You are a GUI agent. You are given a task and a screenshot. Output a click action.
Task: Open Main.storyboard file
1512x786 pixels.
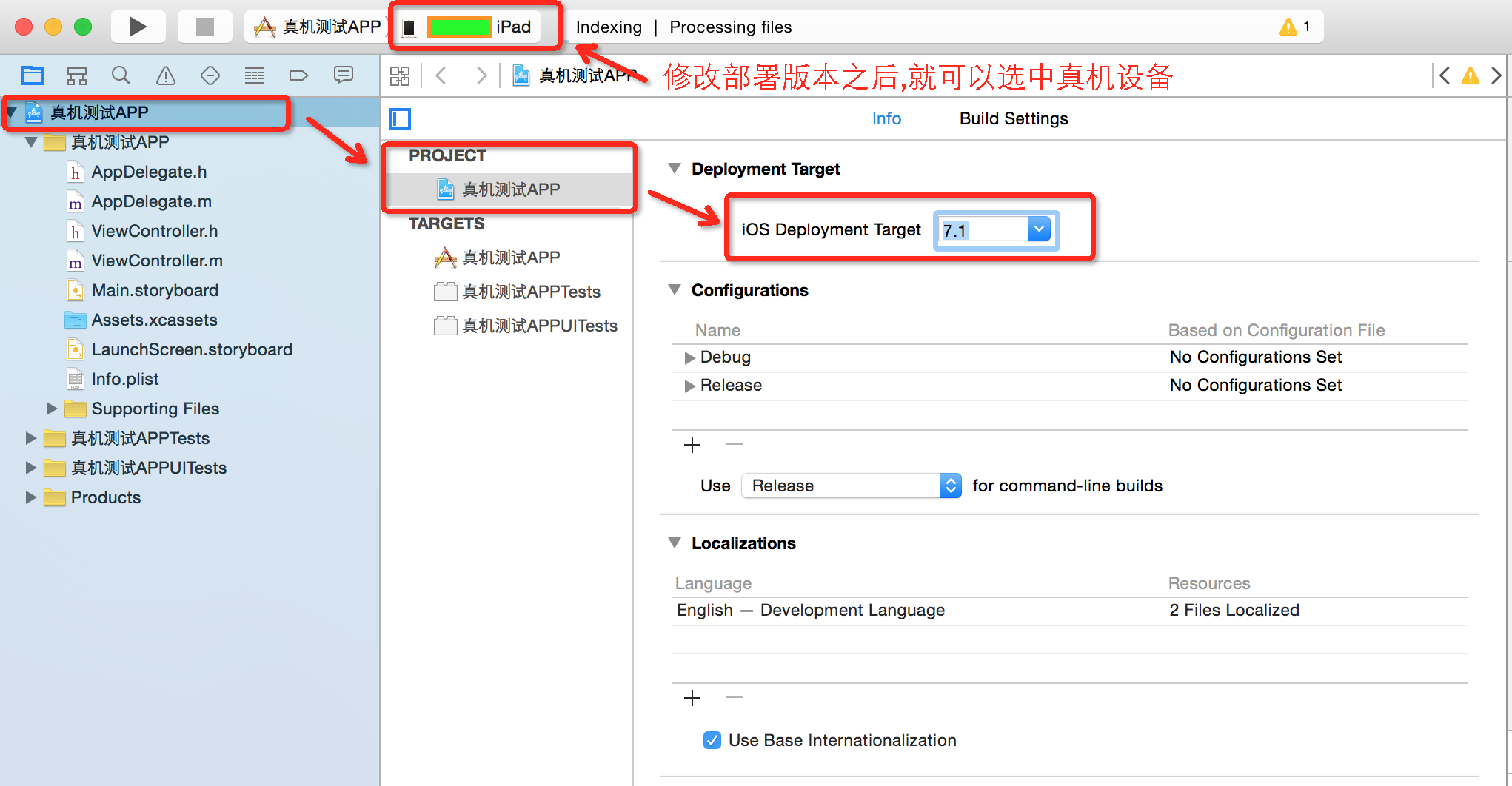click(x=155, y=290)
